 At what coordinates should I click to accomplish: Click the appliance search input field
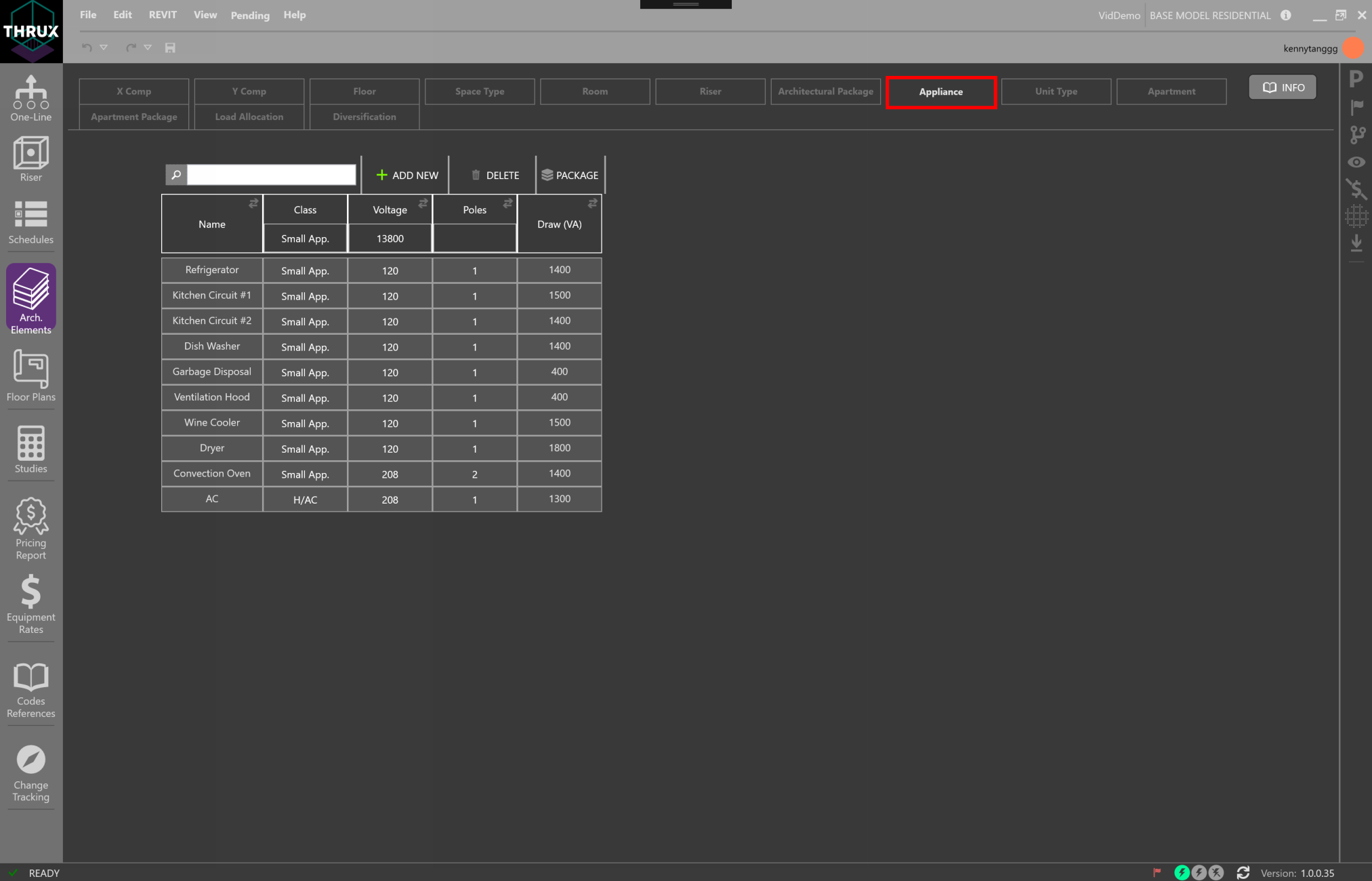[271, 175]
